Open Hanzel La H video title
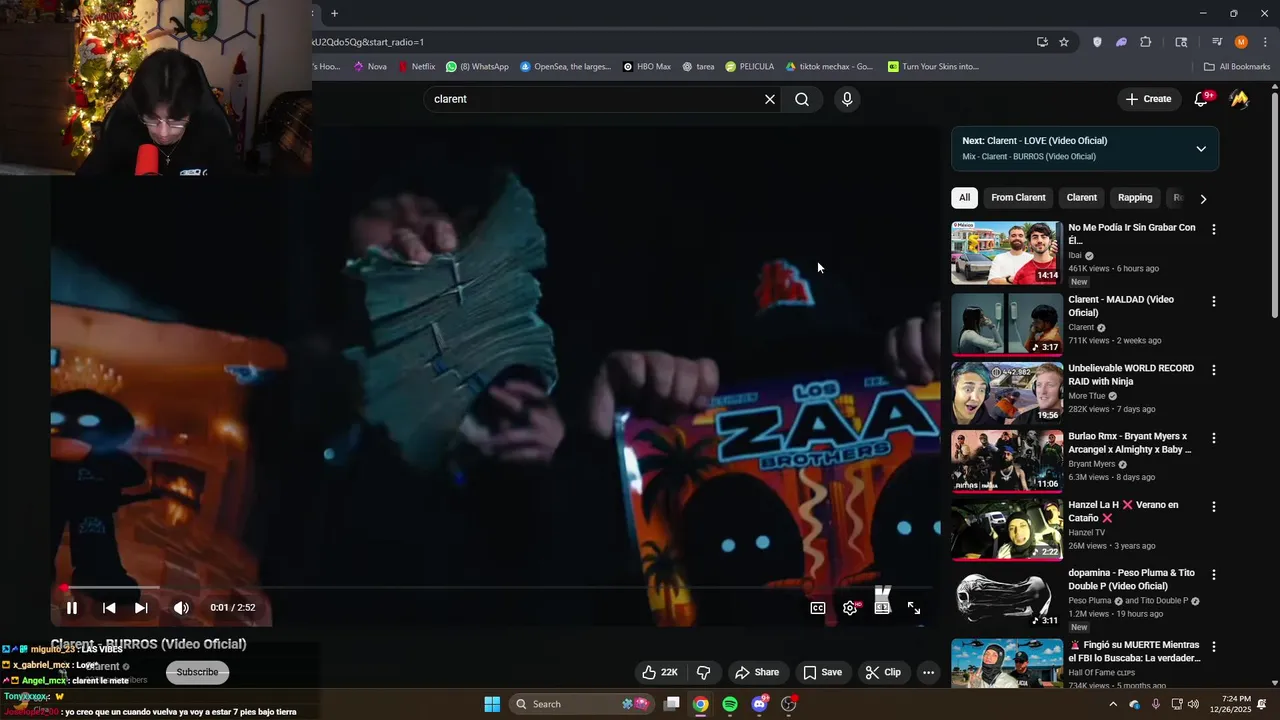The height and width of the screenshot is (720, 1280). click(1123, 512)
